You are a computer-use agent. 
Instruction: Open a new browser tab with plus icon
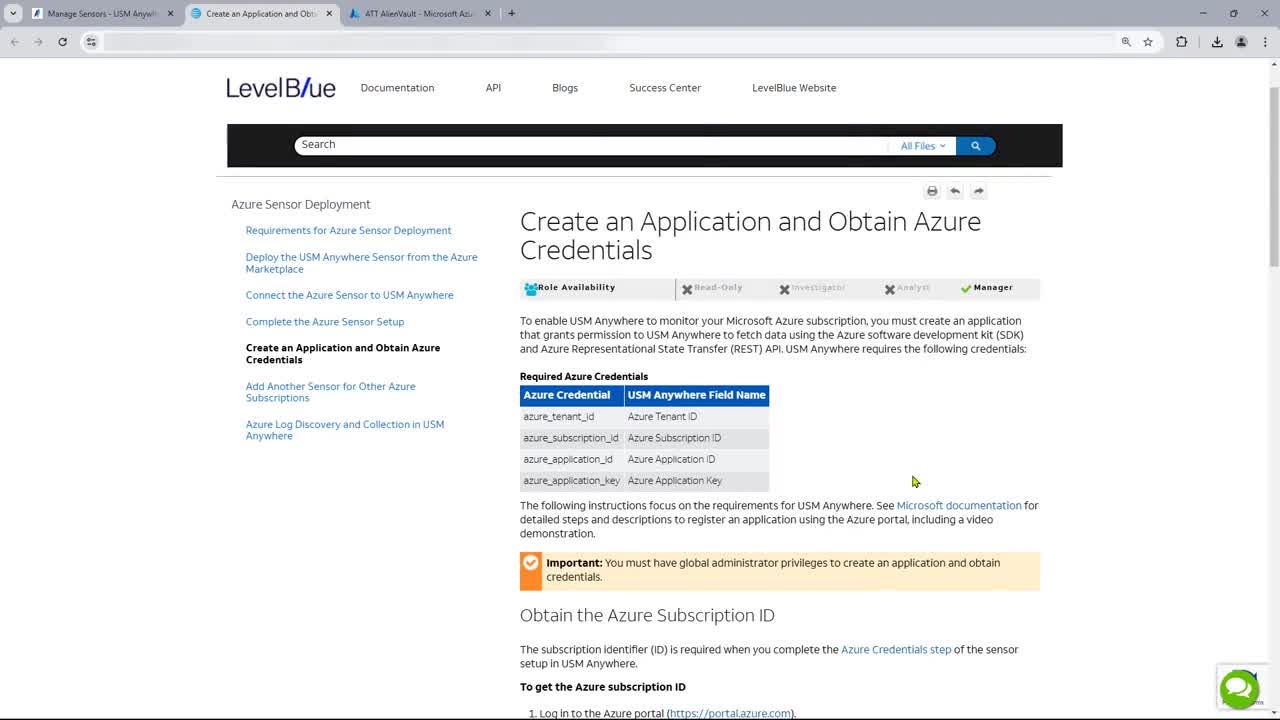(x=512, y=13)
